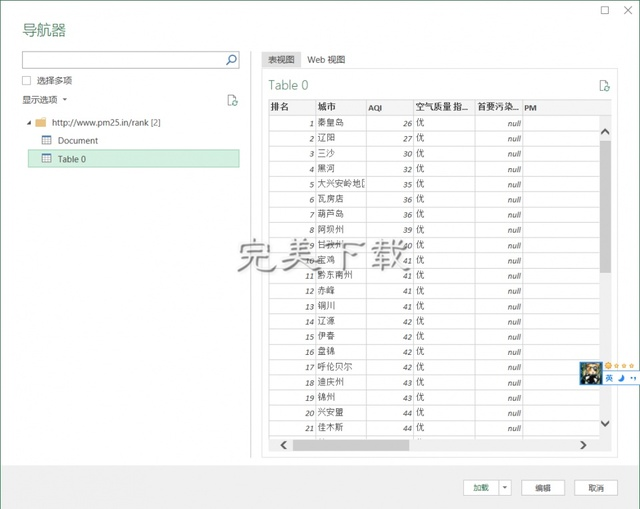This screenshot has height=509, width=640.
Task: Toggle the 选择多项 checkbox
Action: click(x=27, y=80)
